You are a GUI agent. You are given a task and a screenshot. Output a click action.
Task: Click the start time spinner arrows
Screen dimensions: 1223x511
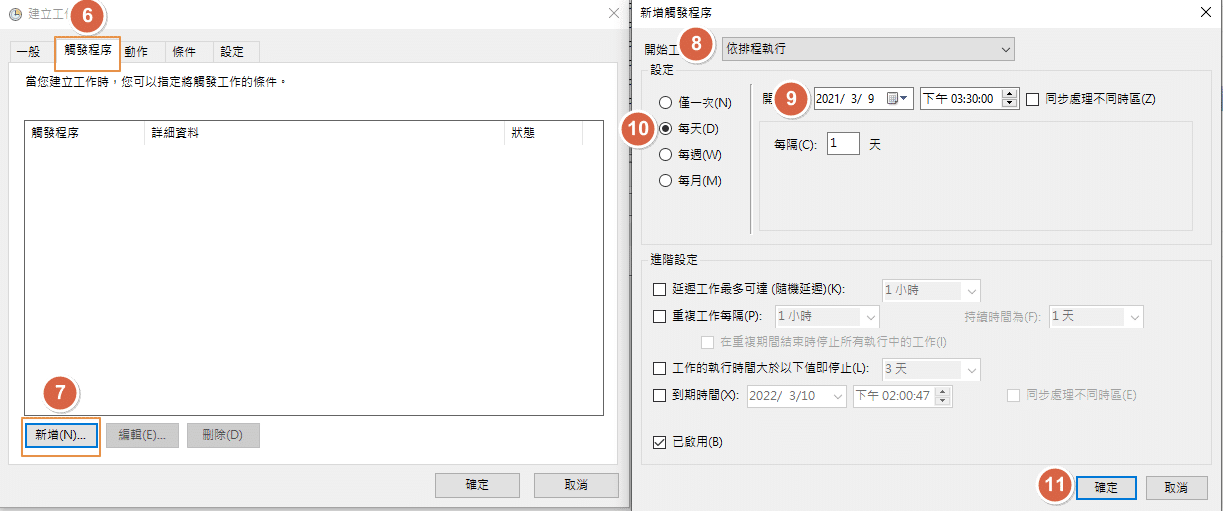coord(1009,99)
